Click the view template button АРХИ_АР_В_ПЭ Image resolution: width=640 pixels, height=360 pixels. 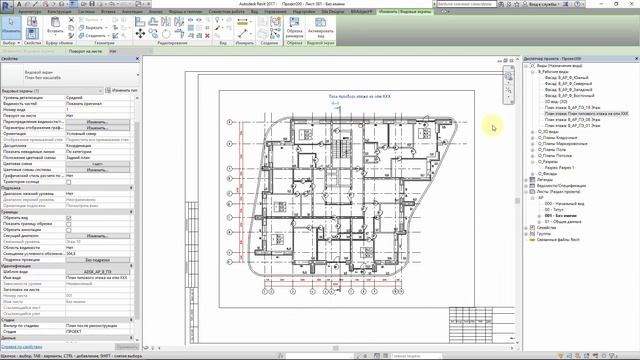point(98,272)
